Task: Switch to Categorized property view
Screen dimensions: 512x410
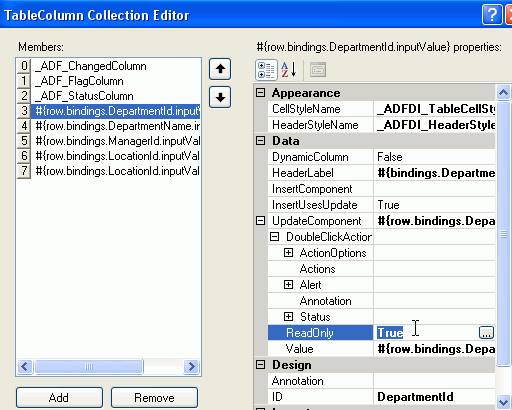Action: pos(266,70)
